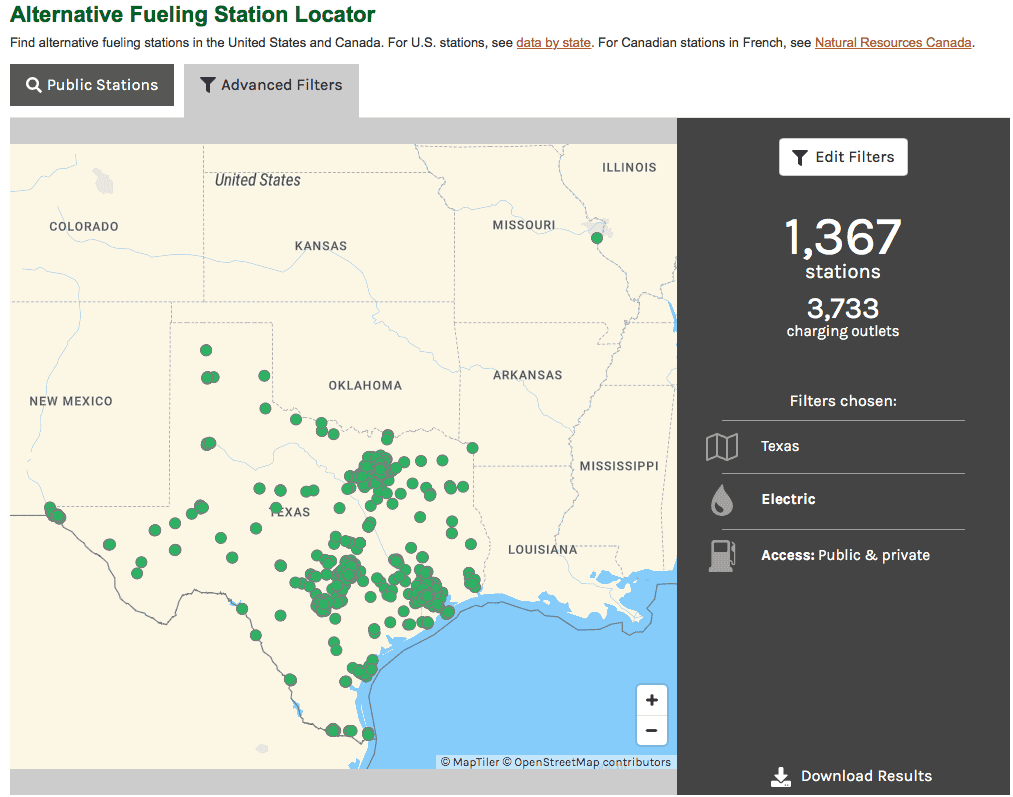Click the magnifier icon on Public Stations
The width and height of the screenshot is (1013, 797).
(x=34, y=85)
